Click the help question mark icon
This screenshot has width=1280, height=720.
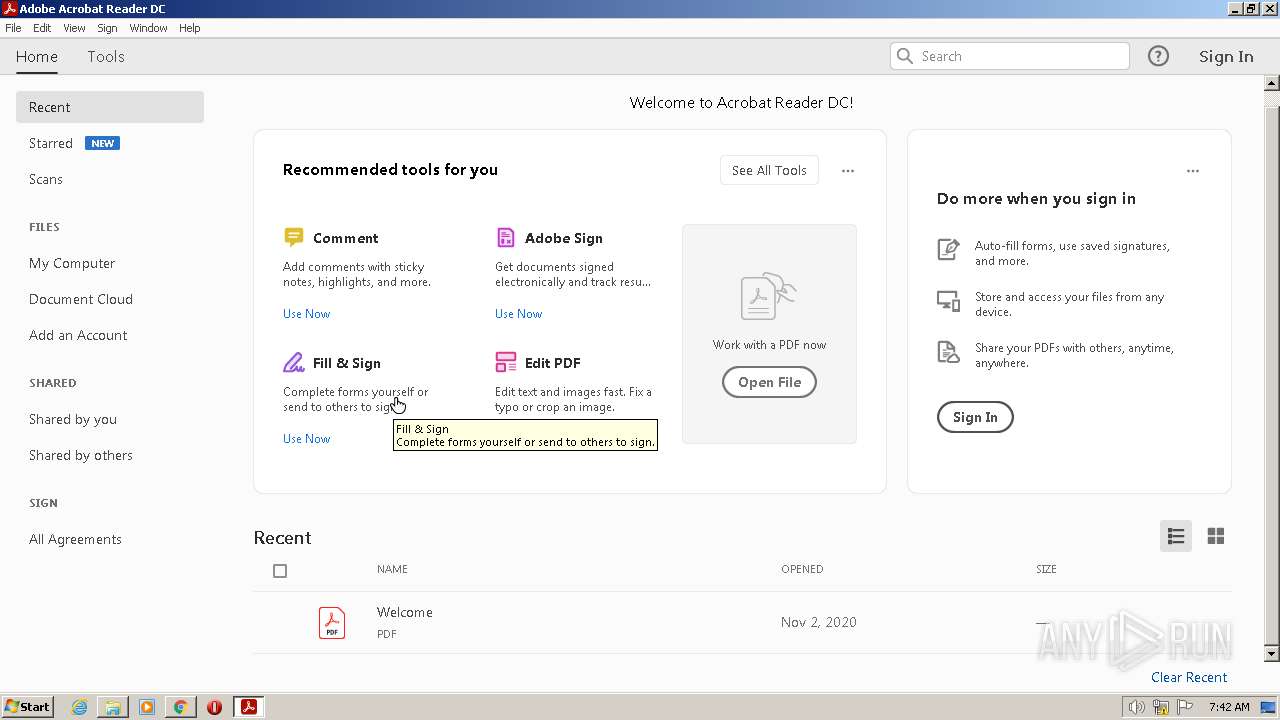point(1158,56)
